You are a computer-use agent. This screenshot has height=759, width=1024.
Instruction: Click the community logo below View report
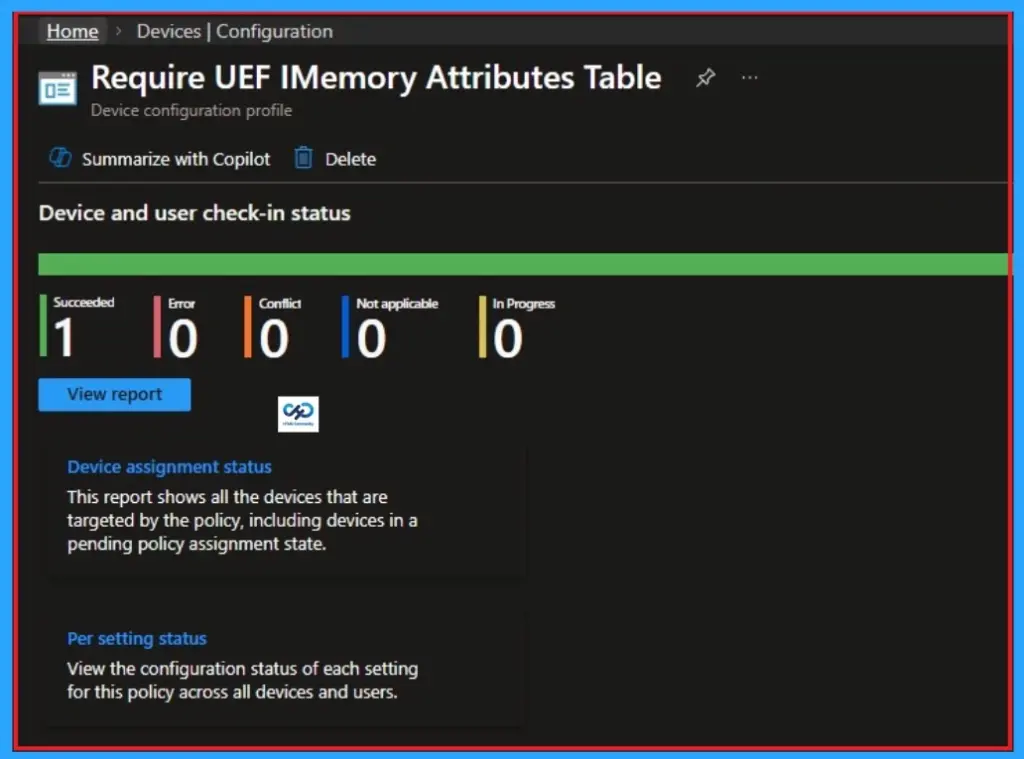tap(296, 414)
